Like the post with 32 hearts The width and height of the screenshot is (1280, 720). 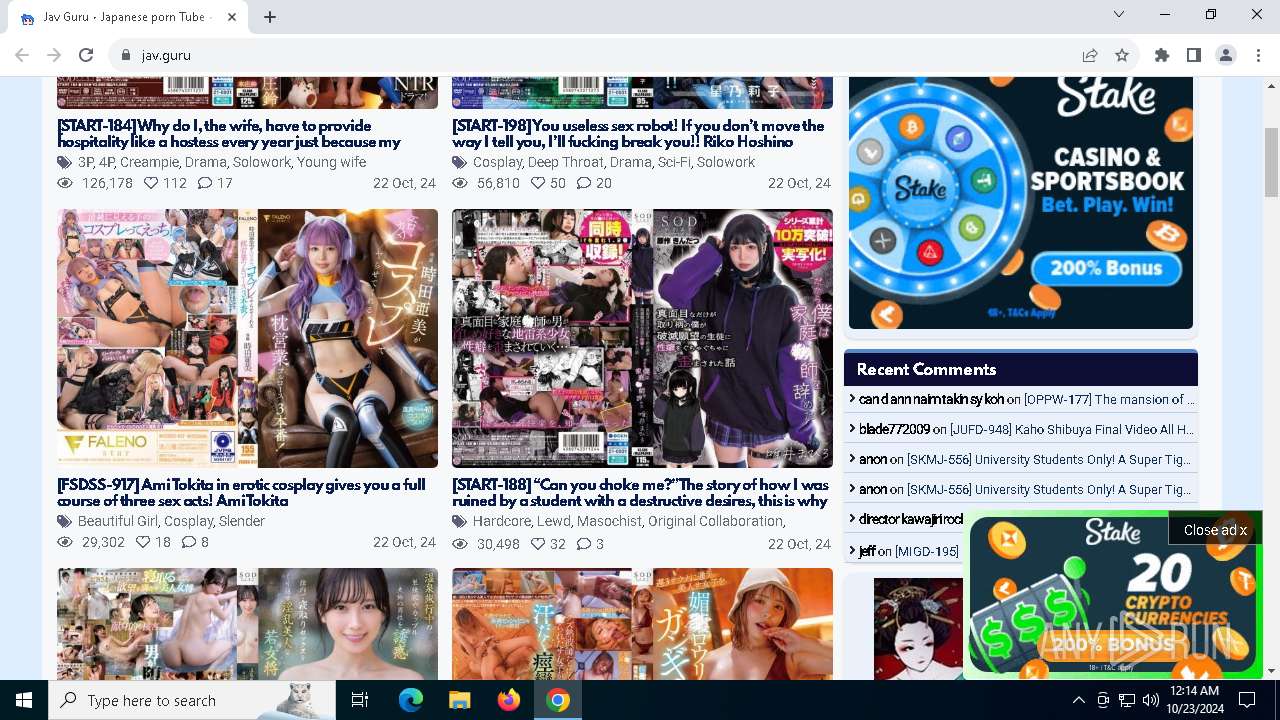(x=538, y=544)
